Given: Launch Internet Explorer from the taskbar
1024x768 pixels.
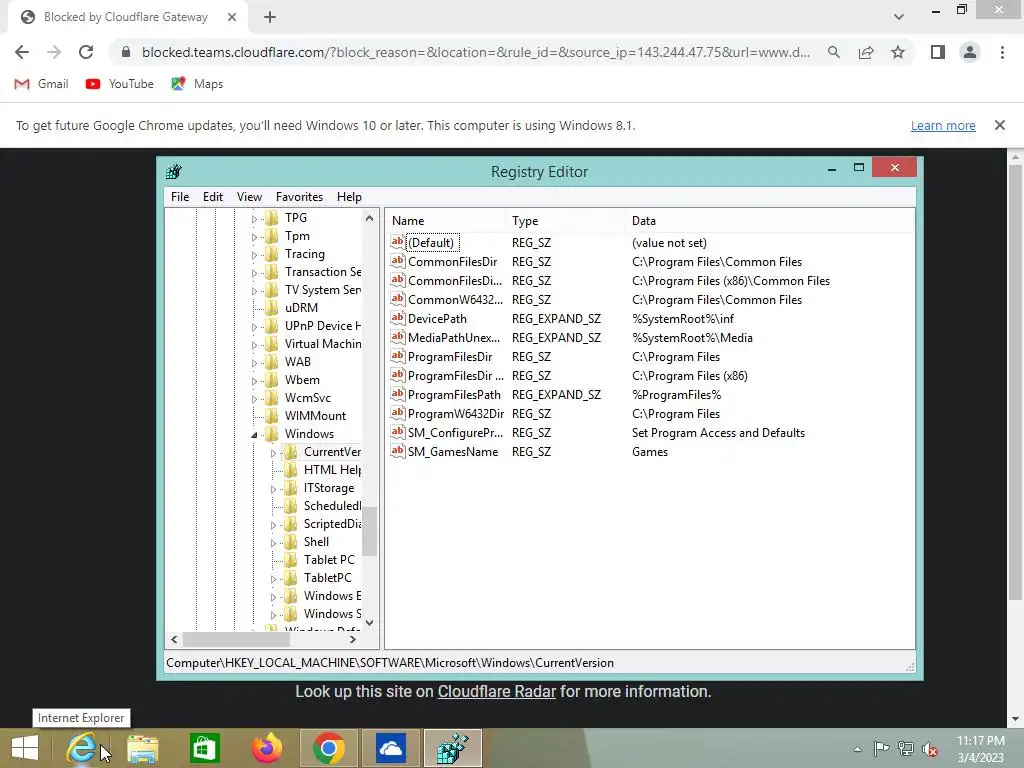Looking at the screenshot, I should coord(81,748).
